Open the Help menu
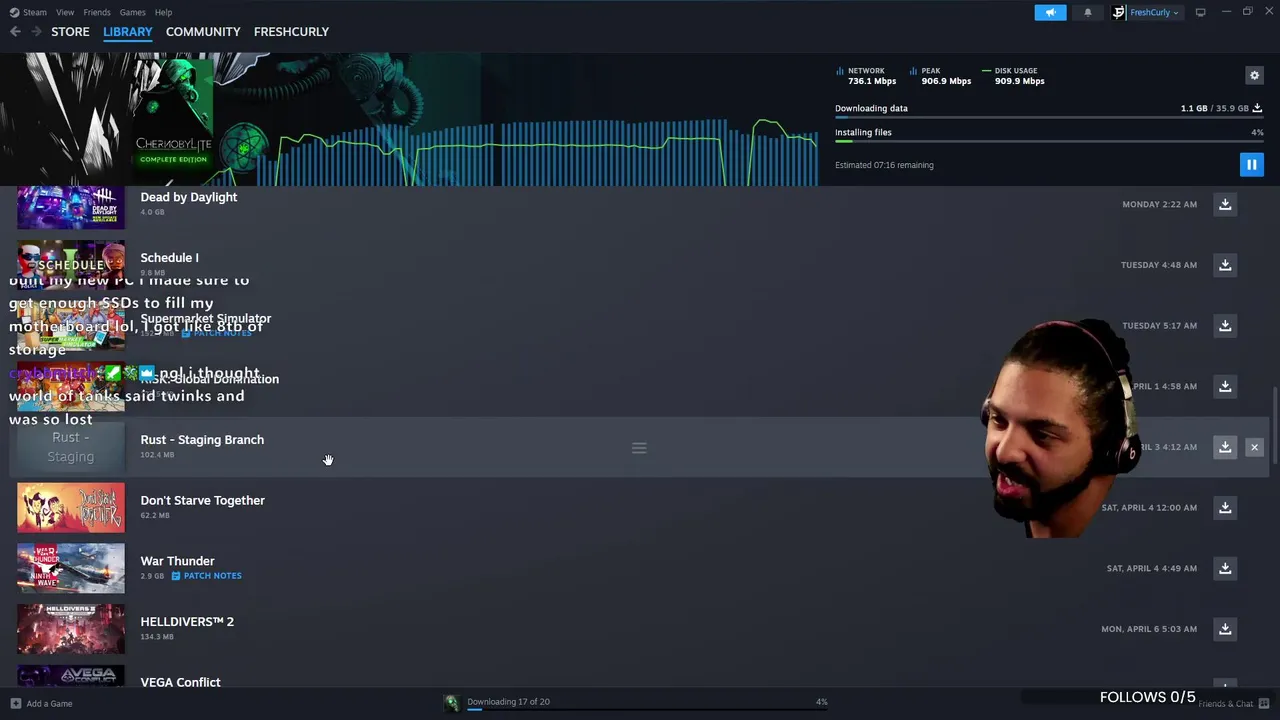The image size is (1280, 720). tap(163, 12)
